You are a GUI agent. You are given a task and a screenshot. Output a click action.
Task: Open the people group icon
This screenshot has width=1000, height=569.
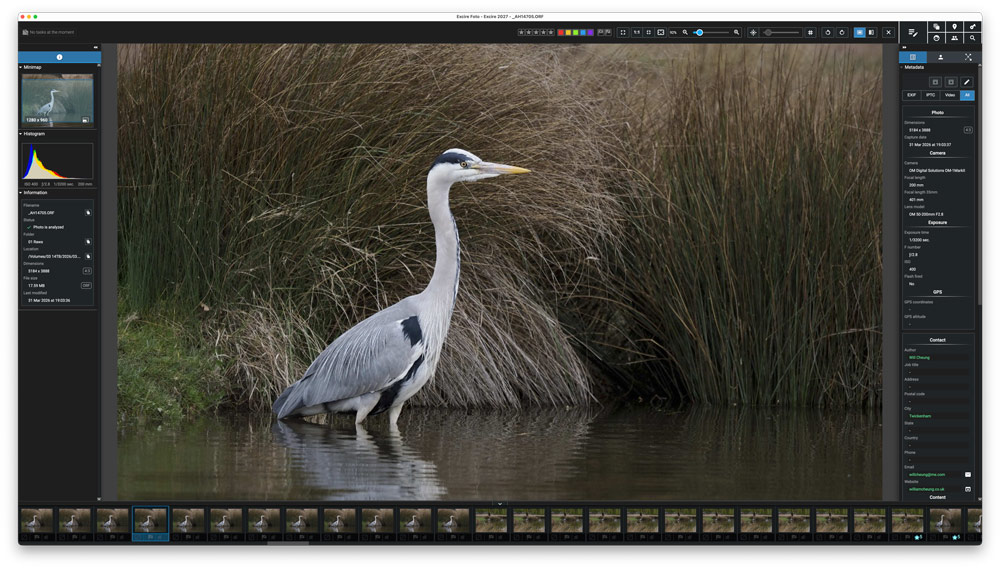pyautogui.click(x=954, y=38)
